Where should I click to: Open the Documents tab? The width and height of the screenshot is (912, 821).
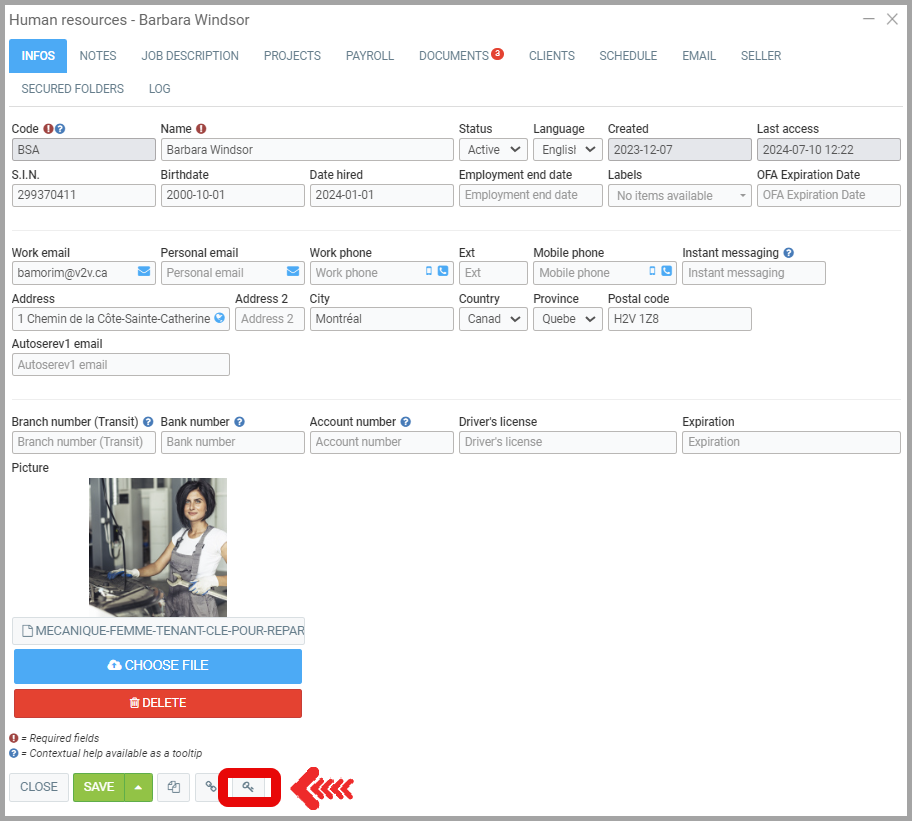(x=455, y=56)
